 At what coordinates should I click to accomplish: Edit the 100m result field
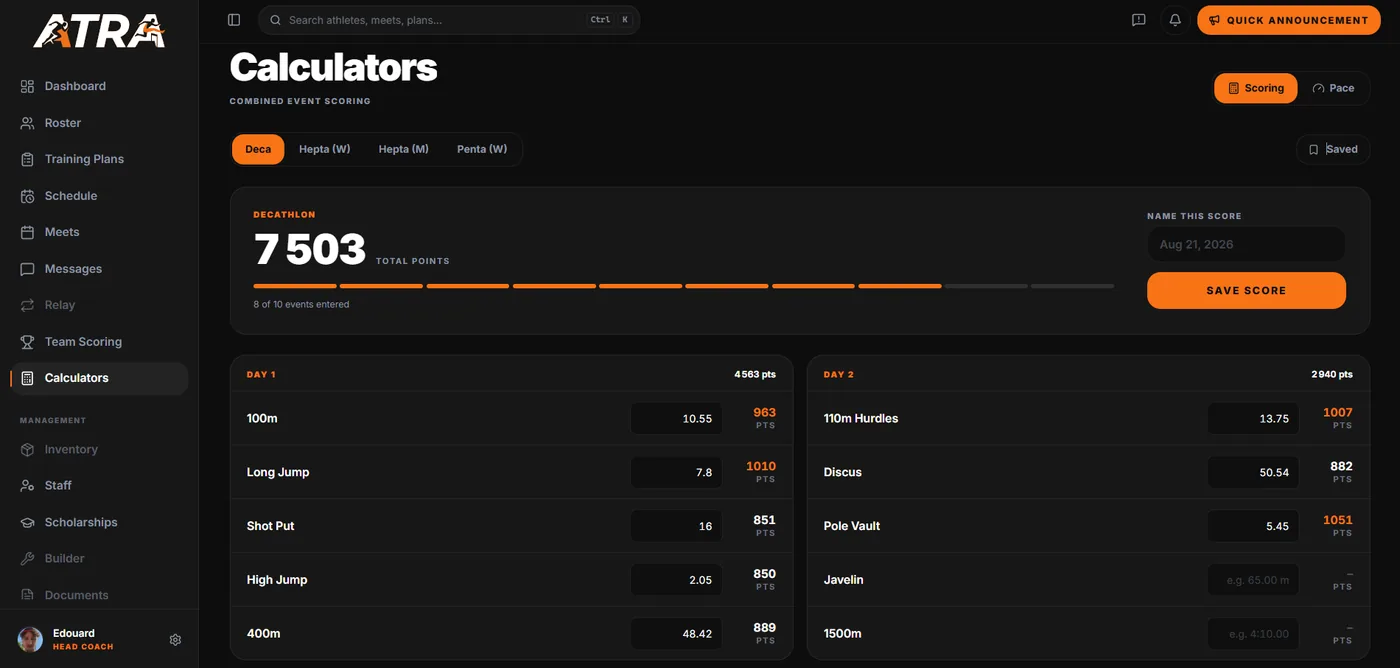tap(676, 419)
